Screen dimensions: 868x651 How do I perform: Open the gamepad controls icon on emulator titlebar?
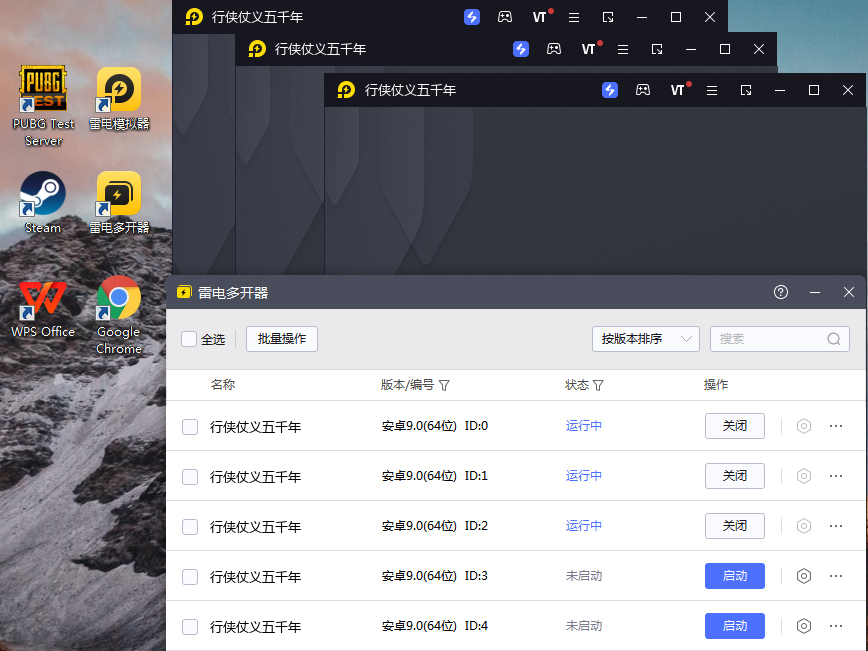pos(505,17)
